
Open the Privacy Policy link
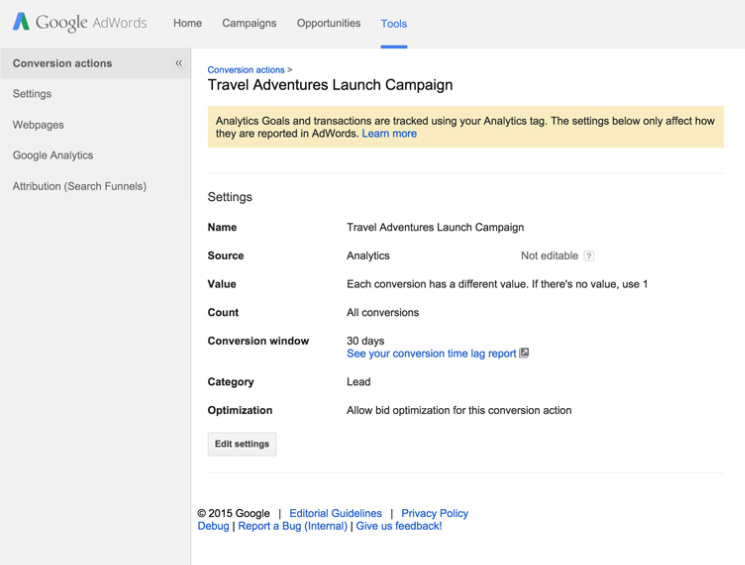pos(435,513)
